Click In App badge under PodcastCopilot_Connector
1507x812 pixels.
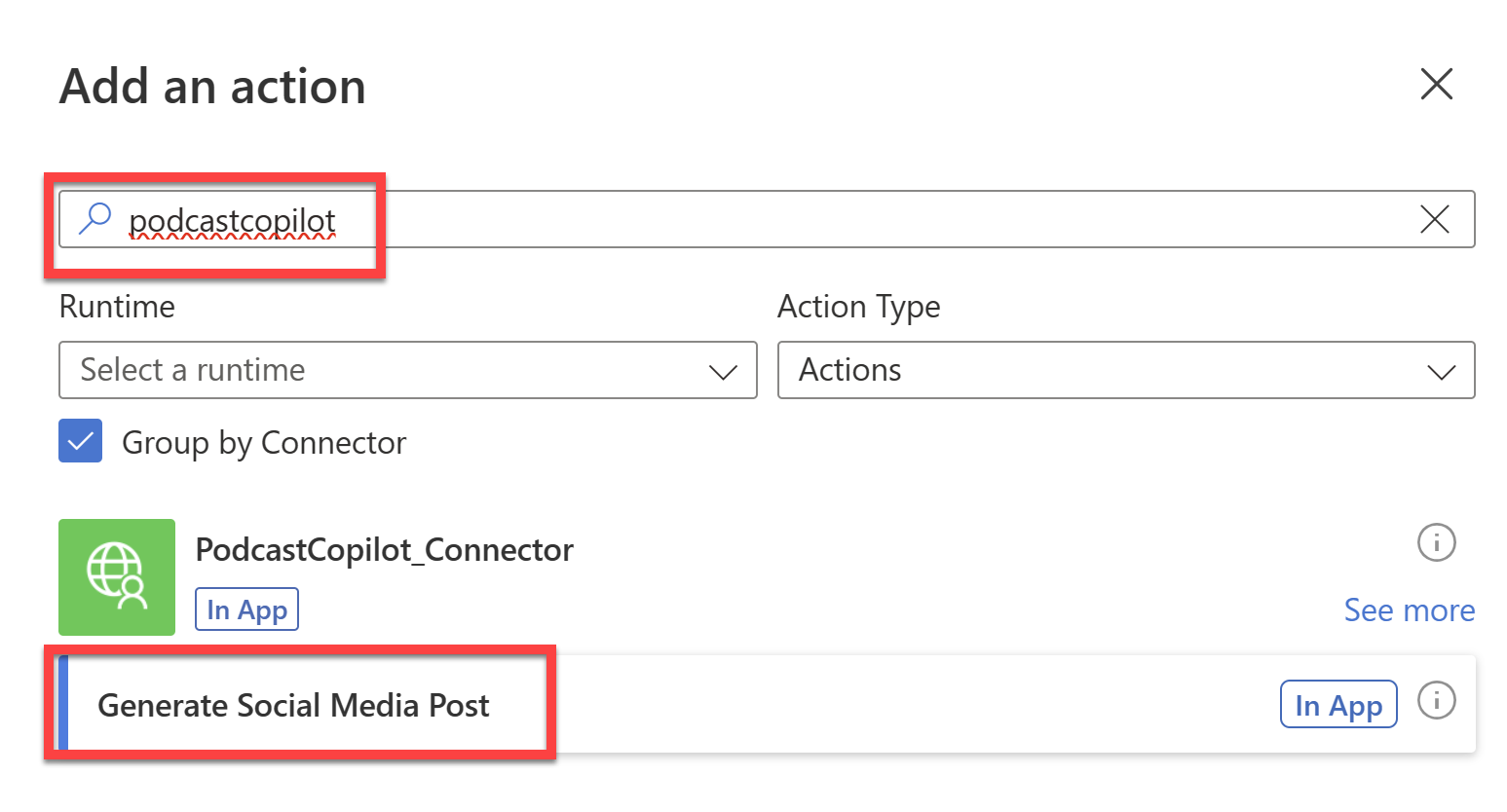pyautogui.click(x=246, y=609)
